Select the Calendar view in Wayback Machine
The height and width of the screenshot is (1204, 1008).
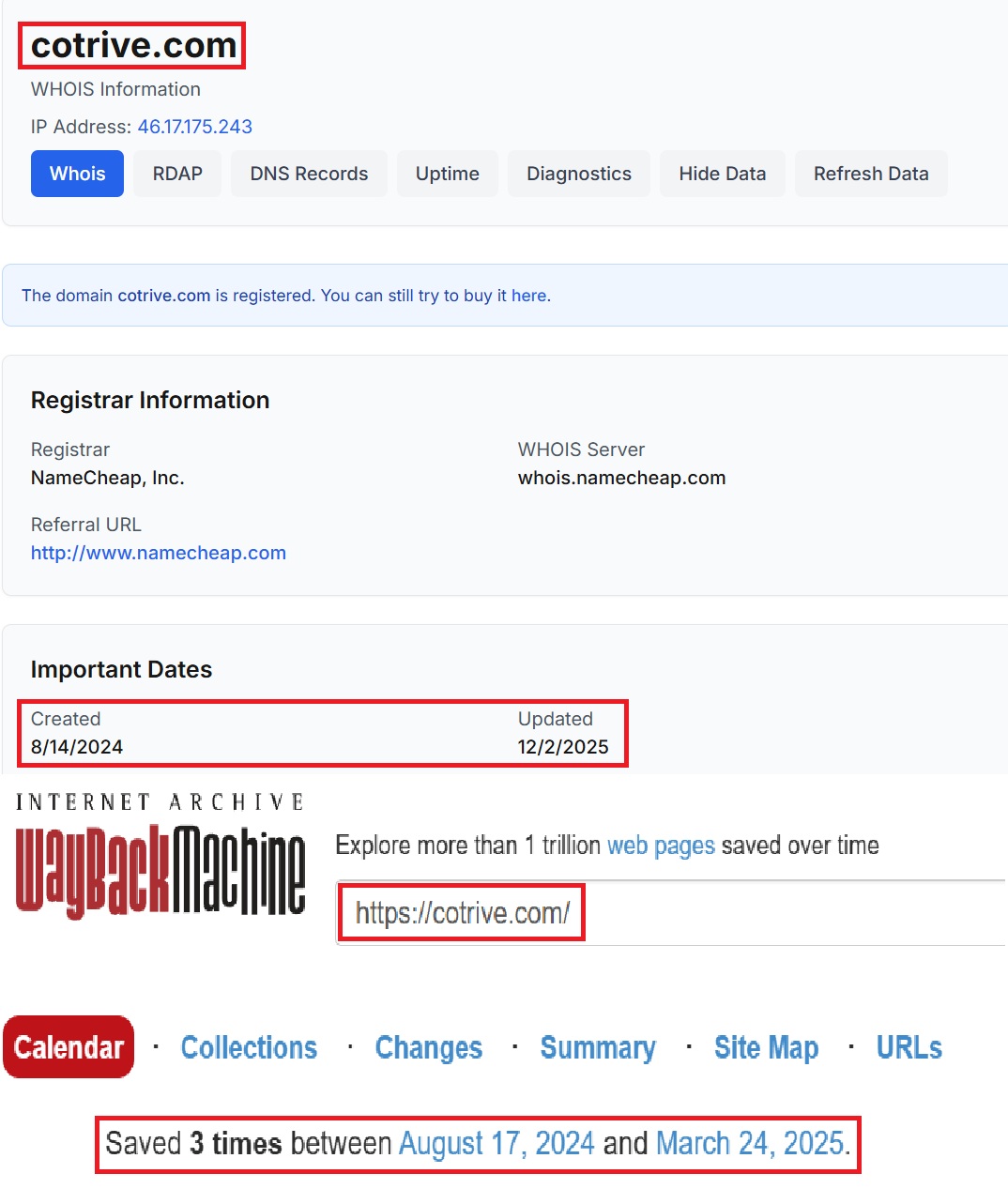tap(68, 1046)
